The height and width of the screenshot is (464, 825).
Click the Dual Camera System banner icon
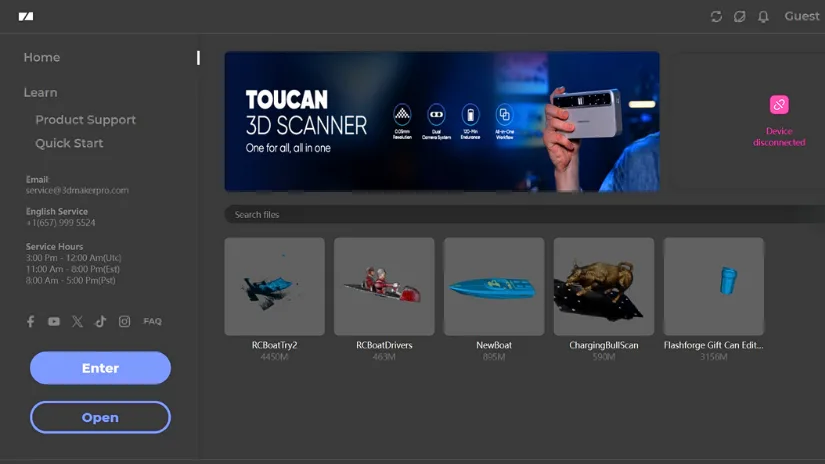(x=436, y=114)
